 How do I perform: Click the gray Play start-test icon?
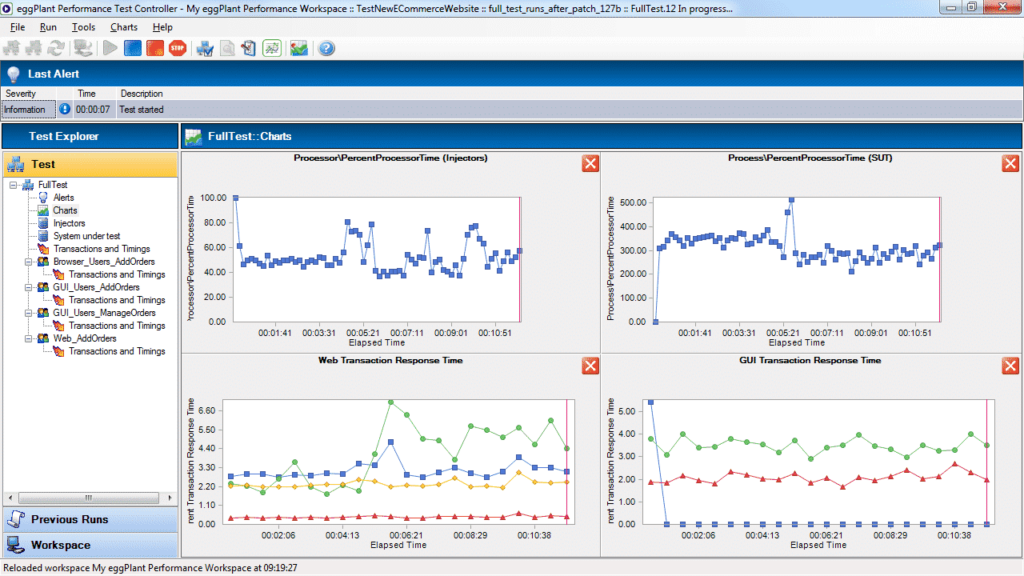[x=110, y=48]
